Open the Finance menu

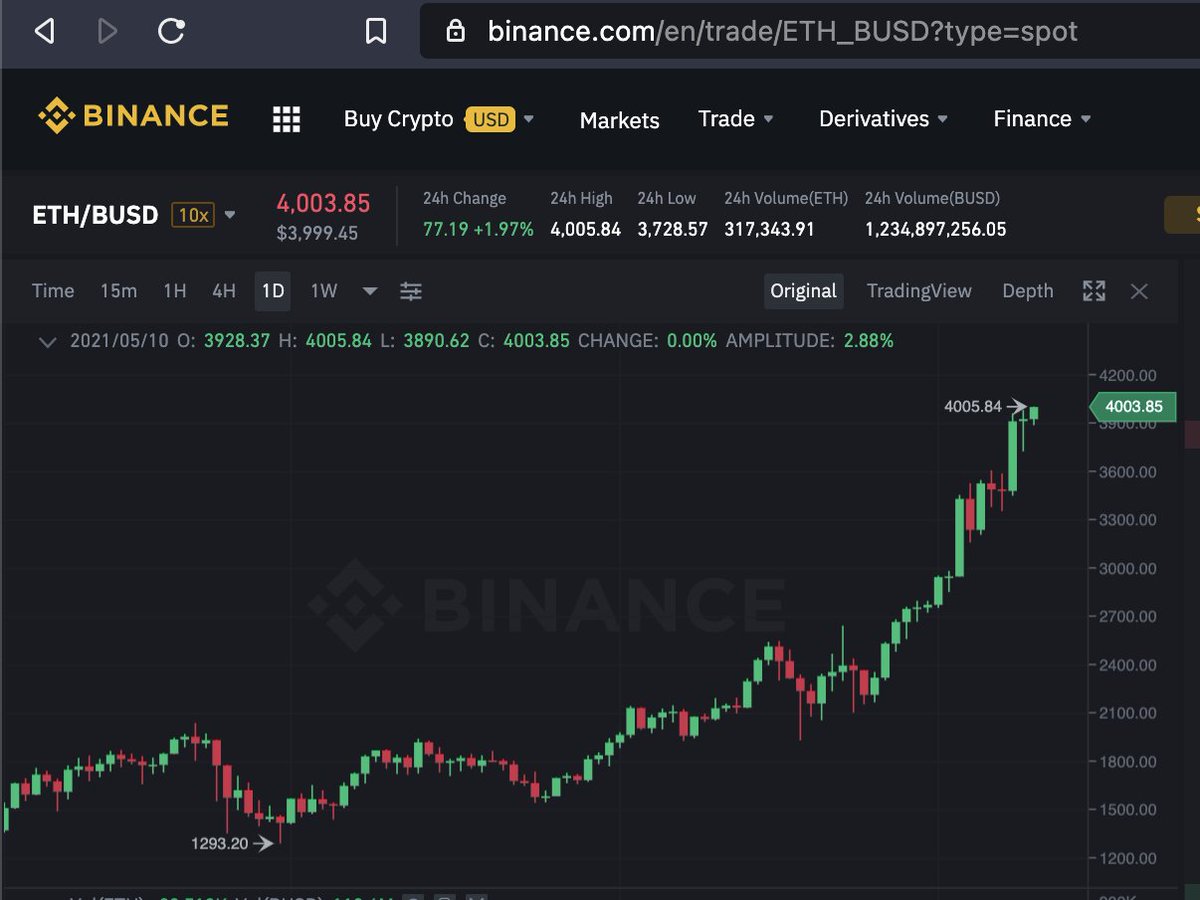pos(1032,119)
